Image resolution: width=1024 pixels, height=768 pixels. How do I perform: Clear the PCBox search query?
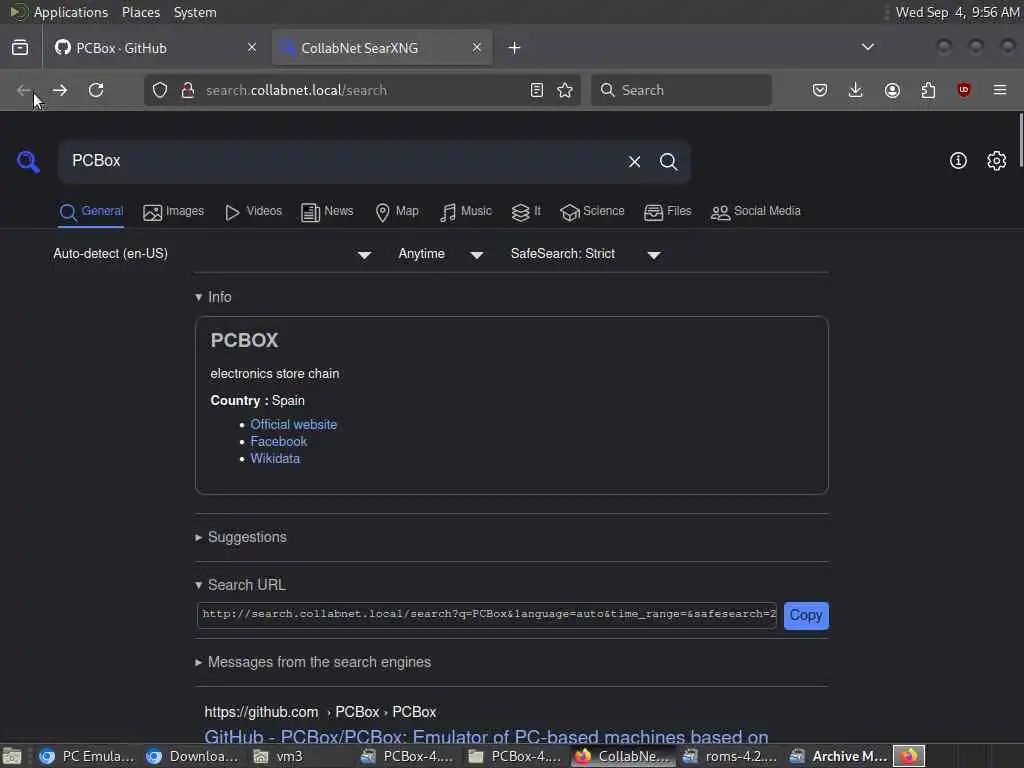coord(634,161)
